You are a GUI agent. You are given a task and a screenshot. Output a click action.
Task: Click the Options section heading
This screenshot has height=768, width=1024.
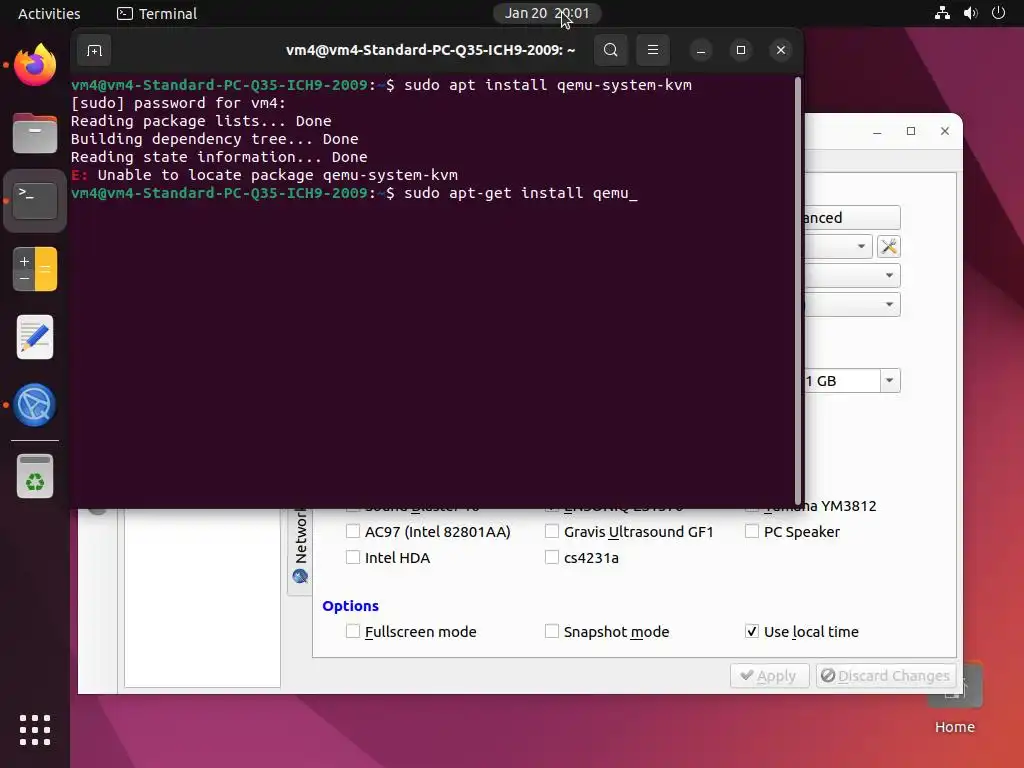pos(350,606)
